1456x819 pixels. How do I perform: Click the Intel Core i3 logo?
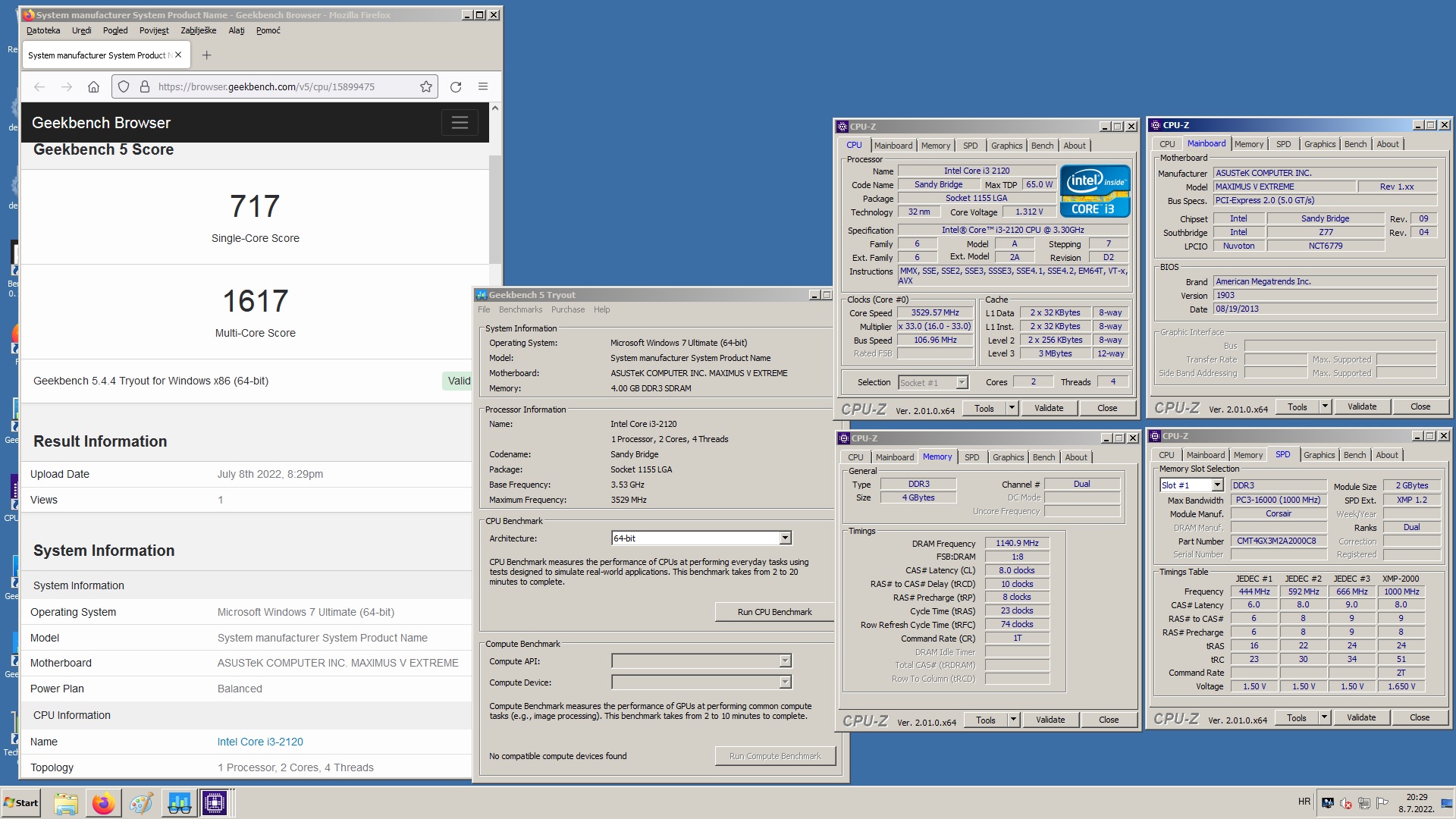[x=1095, y=191]
